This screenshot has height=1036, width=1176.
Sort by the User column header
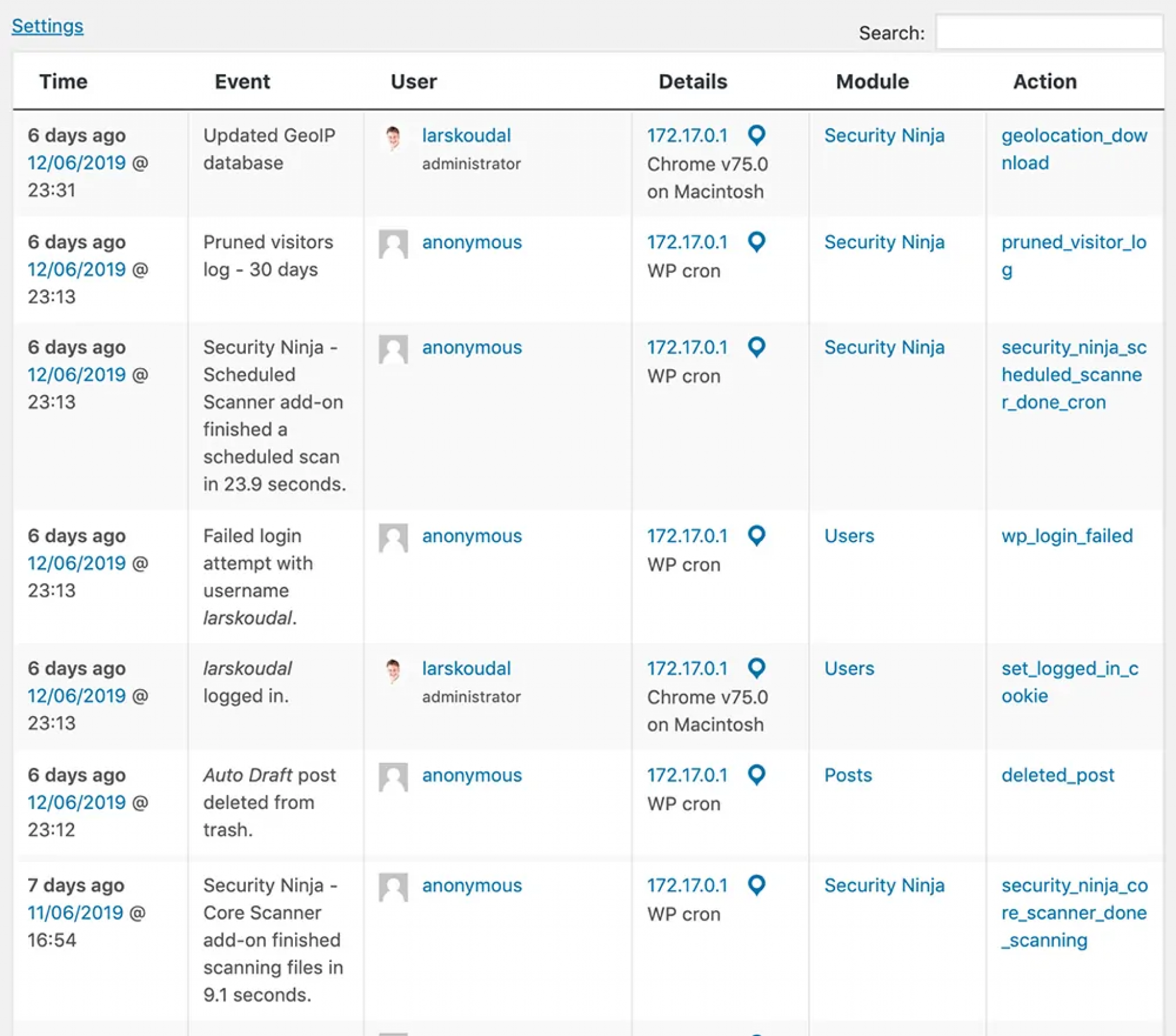pyautogui.click(x=413, y=82)
